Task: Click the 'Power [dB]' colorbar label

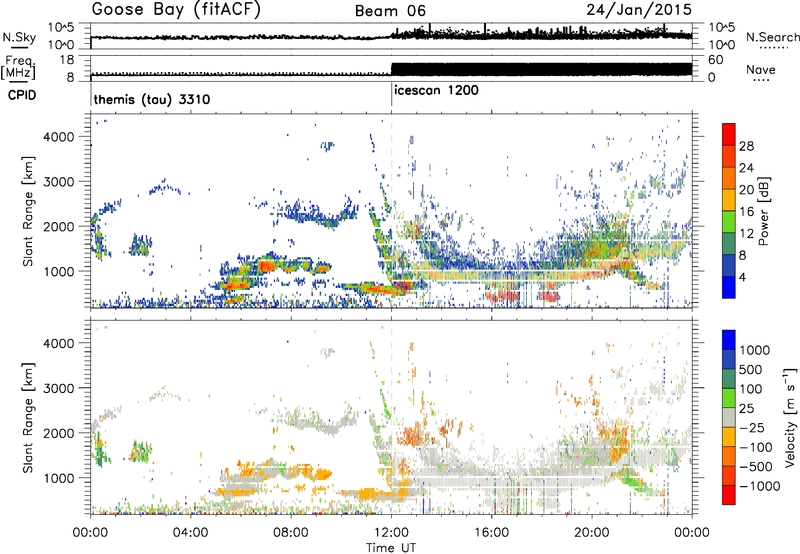Action: (x=764, y=211)
